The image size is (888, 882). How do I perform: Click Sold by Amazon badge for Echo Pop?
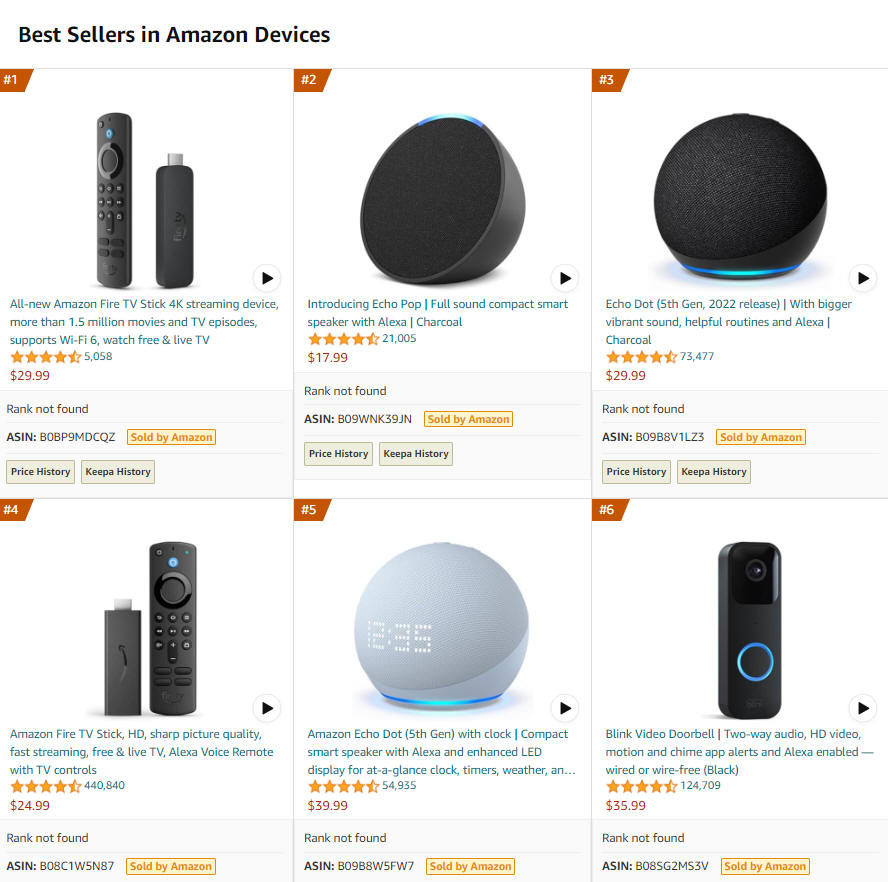click(x=468, y=419)
